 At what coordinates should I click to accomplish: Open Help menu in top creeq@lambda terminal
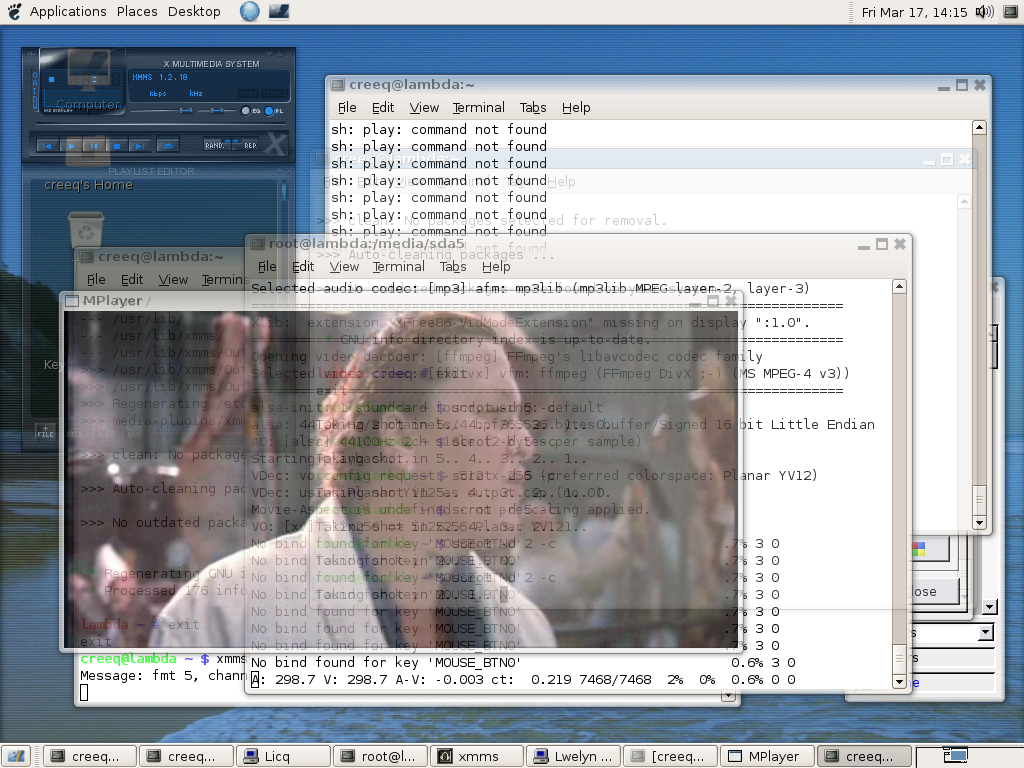pyautogui.click(x=576, y=107)
